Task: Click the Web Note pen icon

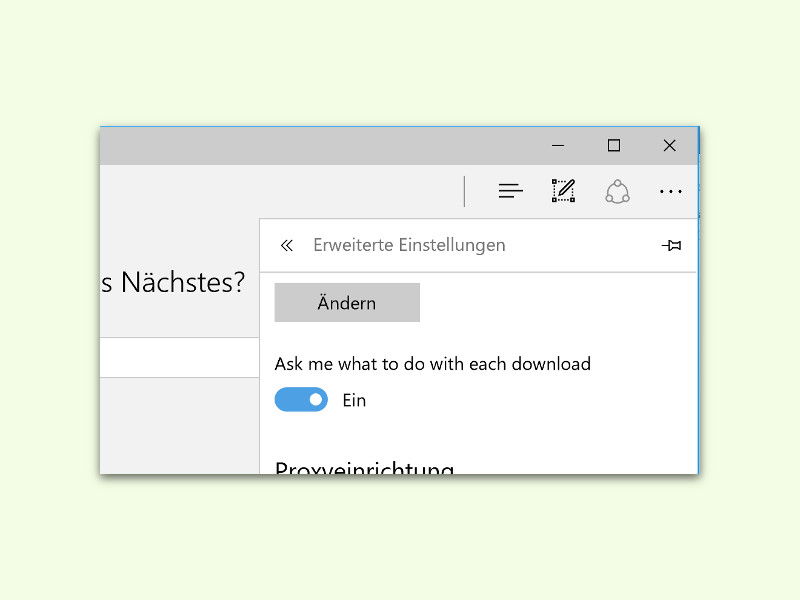Action: pos(563,191)
